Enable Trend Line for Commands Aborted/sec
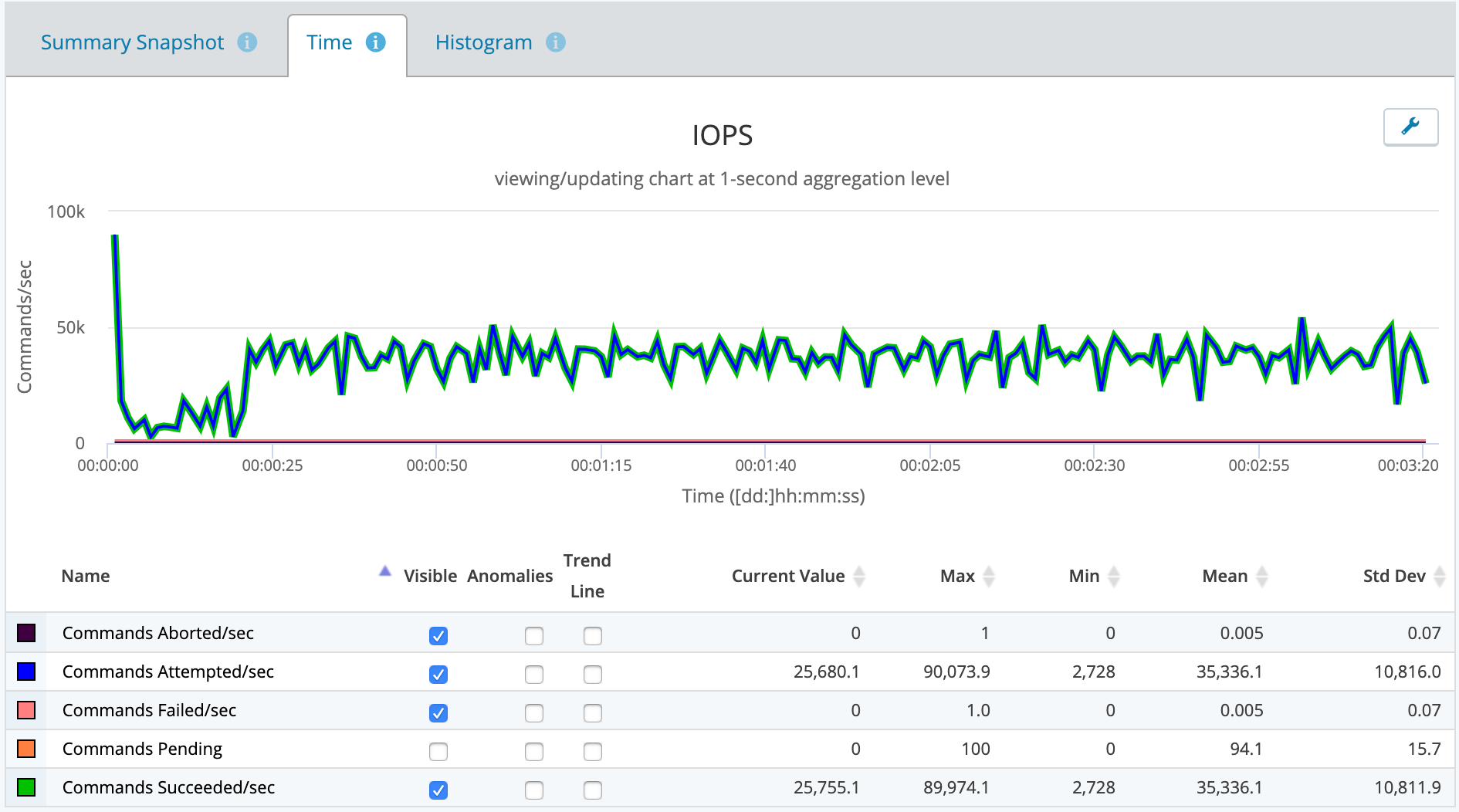This screenshot has height=812, width=1459. click(593, 635)
